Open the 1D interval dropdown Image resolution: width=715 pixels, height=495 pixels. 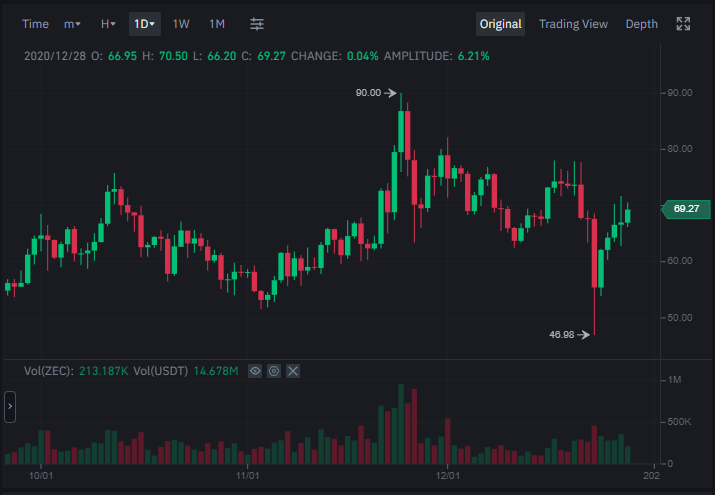coord(145,24)
